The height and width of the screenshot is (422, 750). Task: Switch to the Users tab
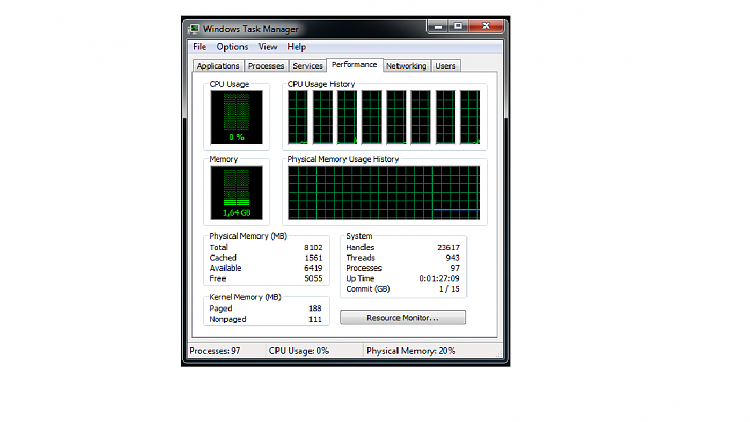445,66
